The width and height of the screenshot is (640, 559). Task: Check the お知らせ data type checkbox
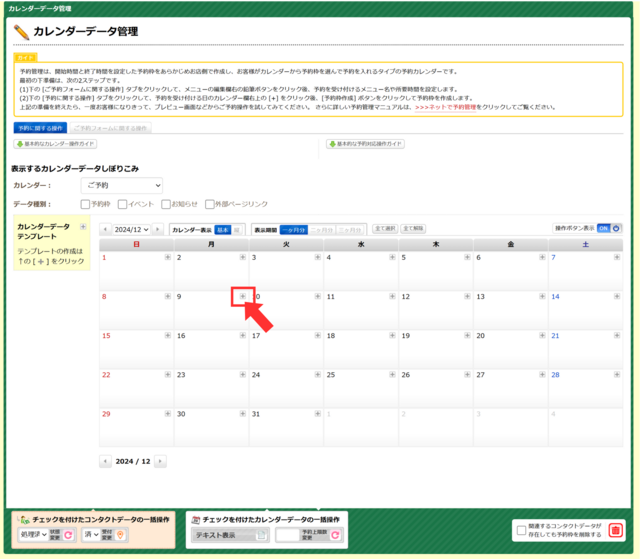click(x=166, y=204)
